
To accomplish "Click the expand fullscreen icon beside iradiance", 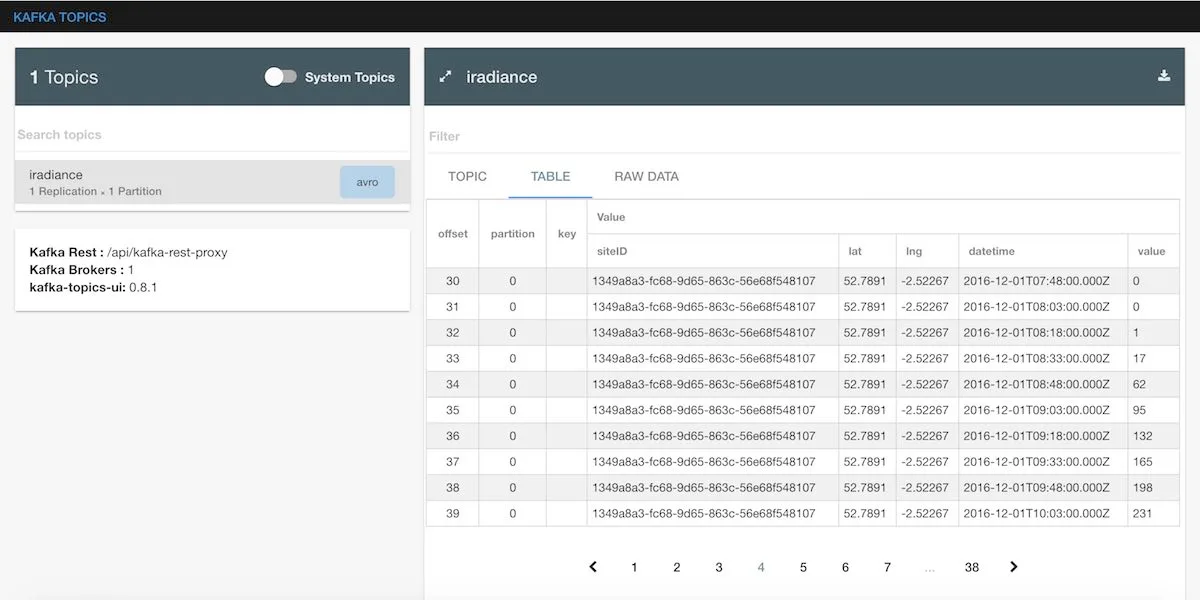I will pyautogui.click(x=446, y=76).
